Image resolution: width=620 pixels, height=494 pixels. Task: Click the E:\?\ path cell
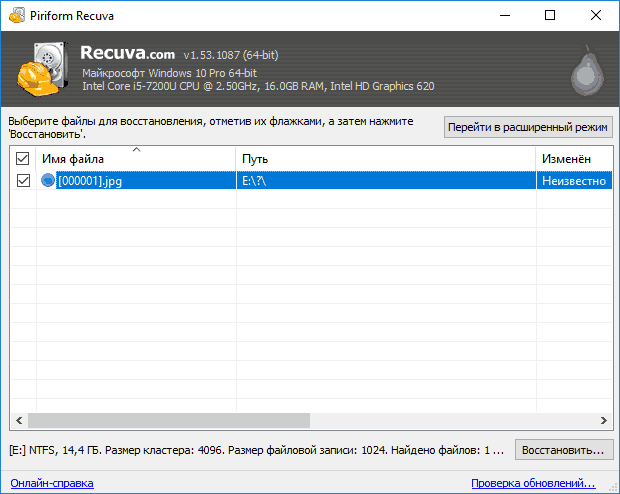coord(386,180)
